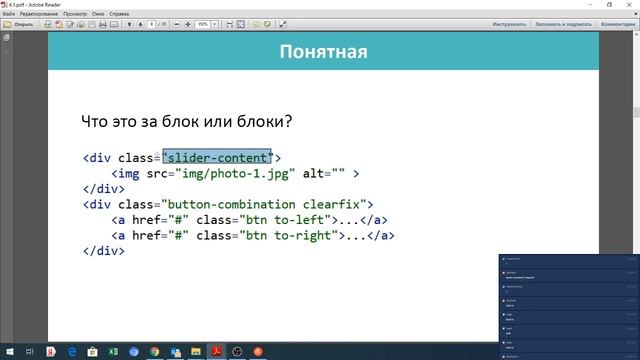The width and height of the screenshot is (640, 360).
Task: Expand the zoom level dropdown arrow
Action: 214,24
